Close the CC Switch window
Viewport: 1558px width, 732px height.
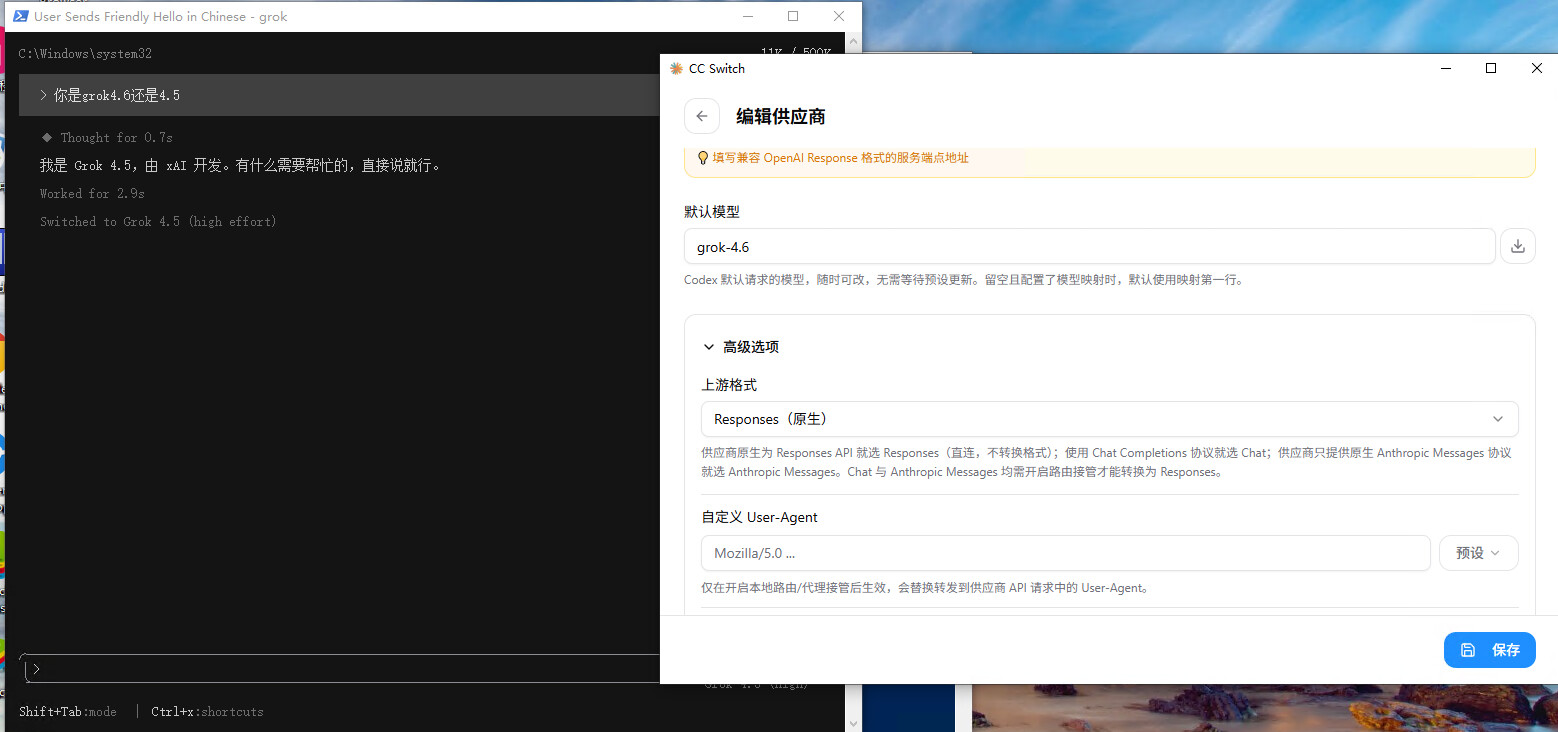1537,68
